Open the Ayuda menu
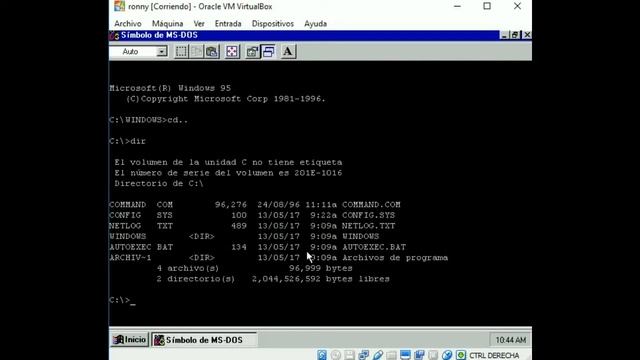Screen dimensions: 640x360 click(315, 24)
